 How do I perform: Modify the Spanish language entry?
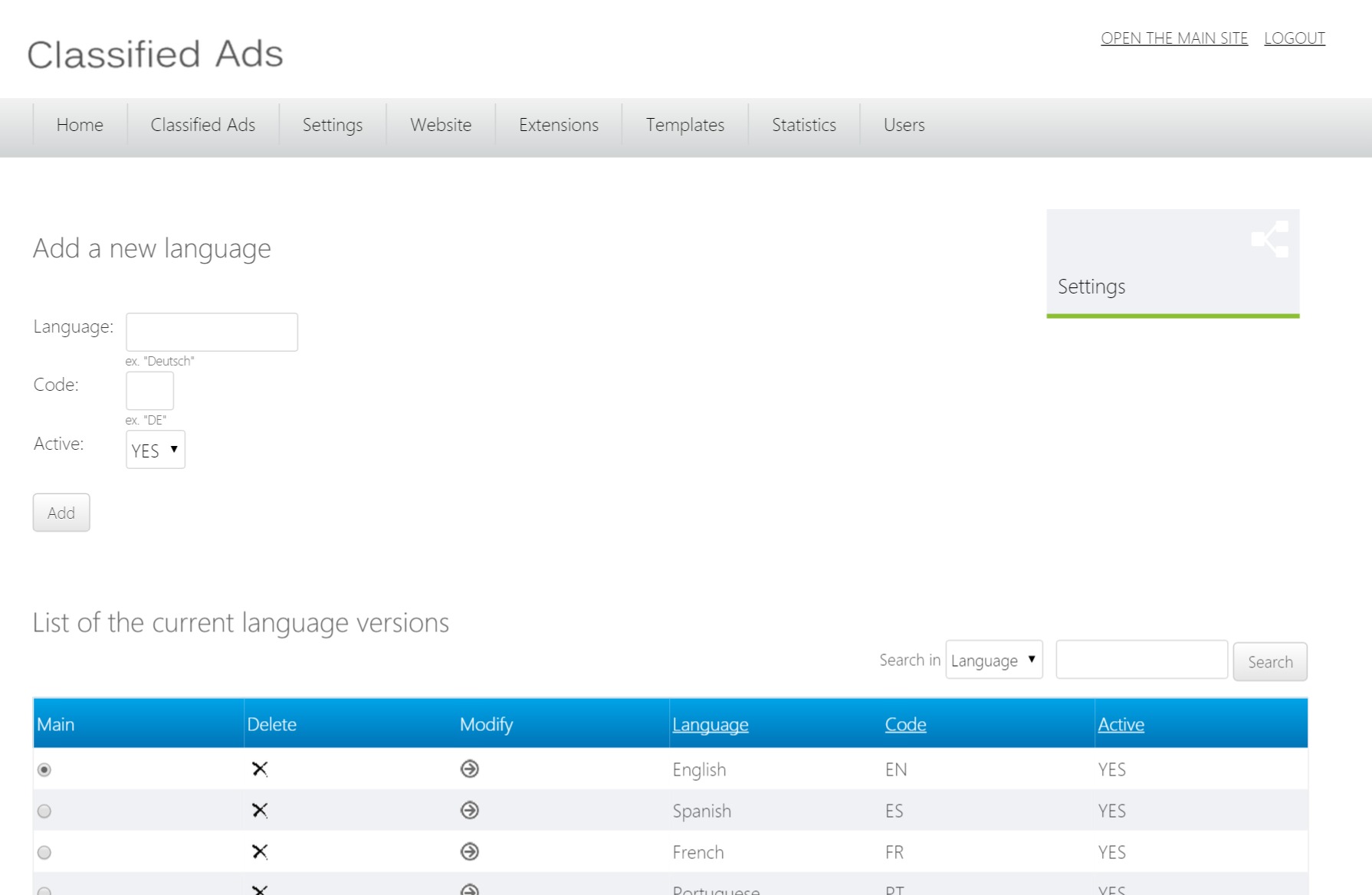point(469,811)
